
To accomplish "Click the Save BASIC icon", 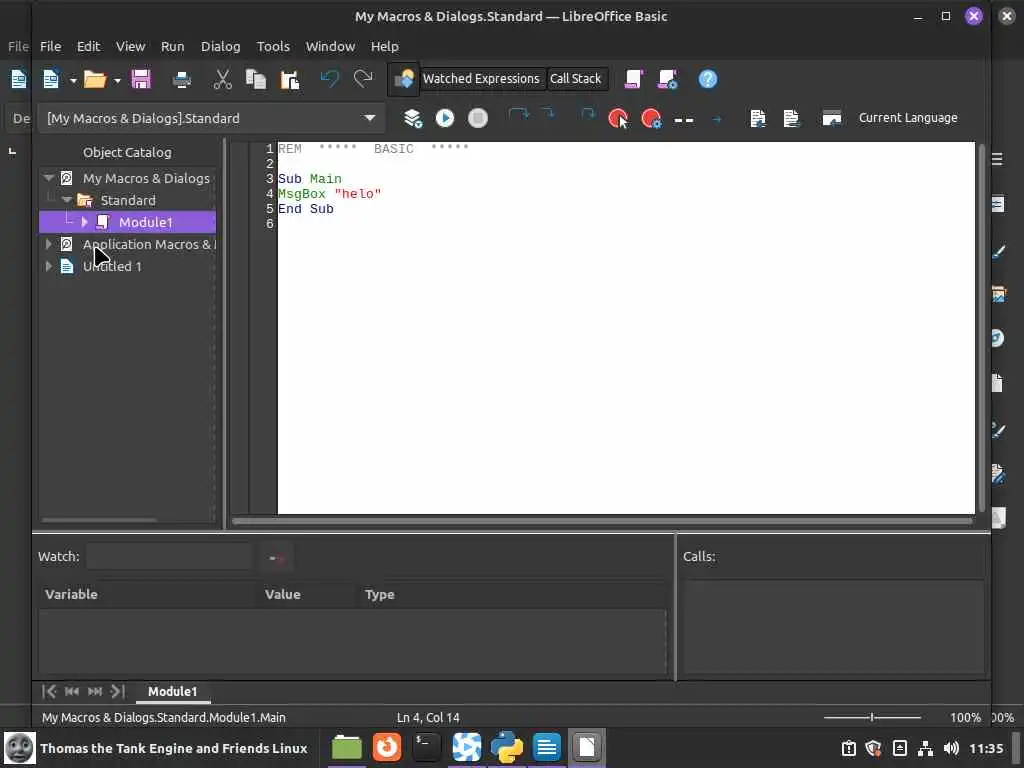I will pos(791,118).
